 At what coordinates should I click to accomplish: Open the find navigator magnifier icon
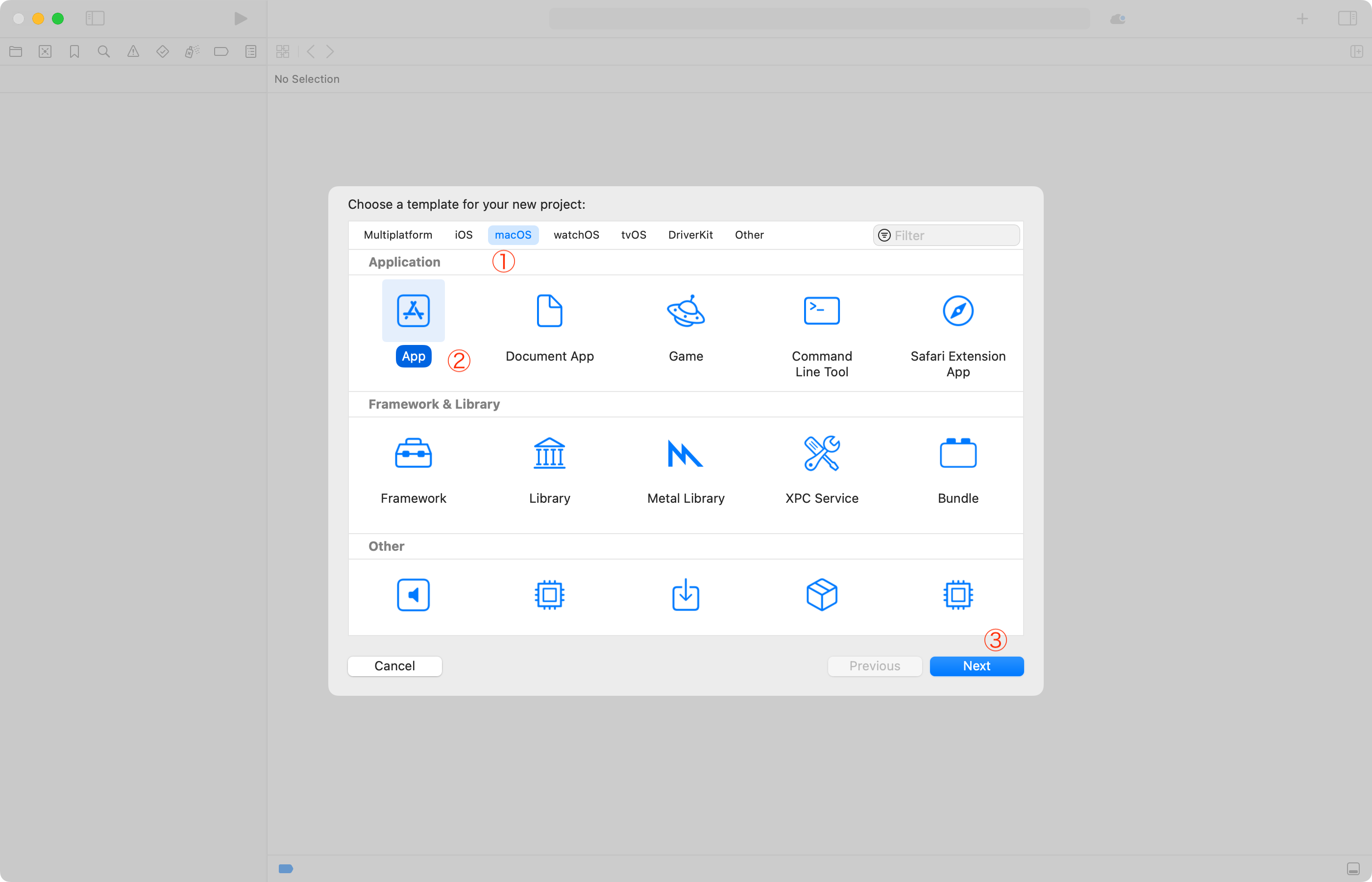click(104, 51)
